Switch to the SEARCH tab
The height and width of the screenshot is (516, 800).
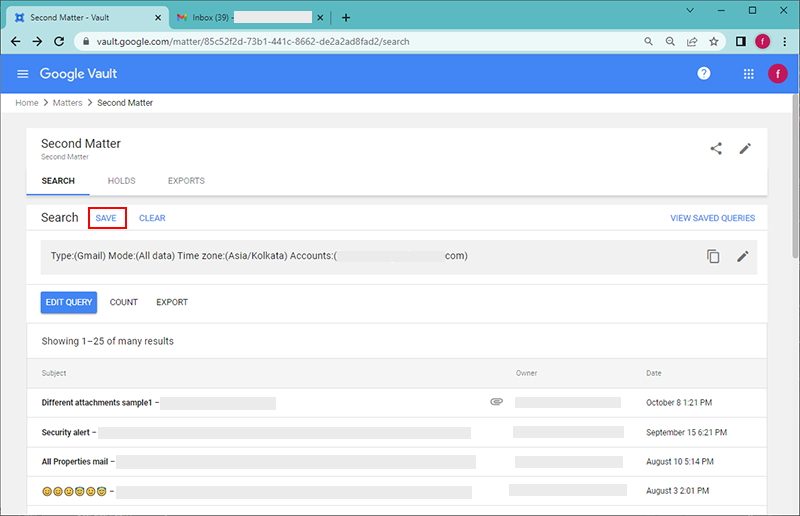point(58,181)
